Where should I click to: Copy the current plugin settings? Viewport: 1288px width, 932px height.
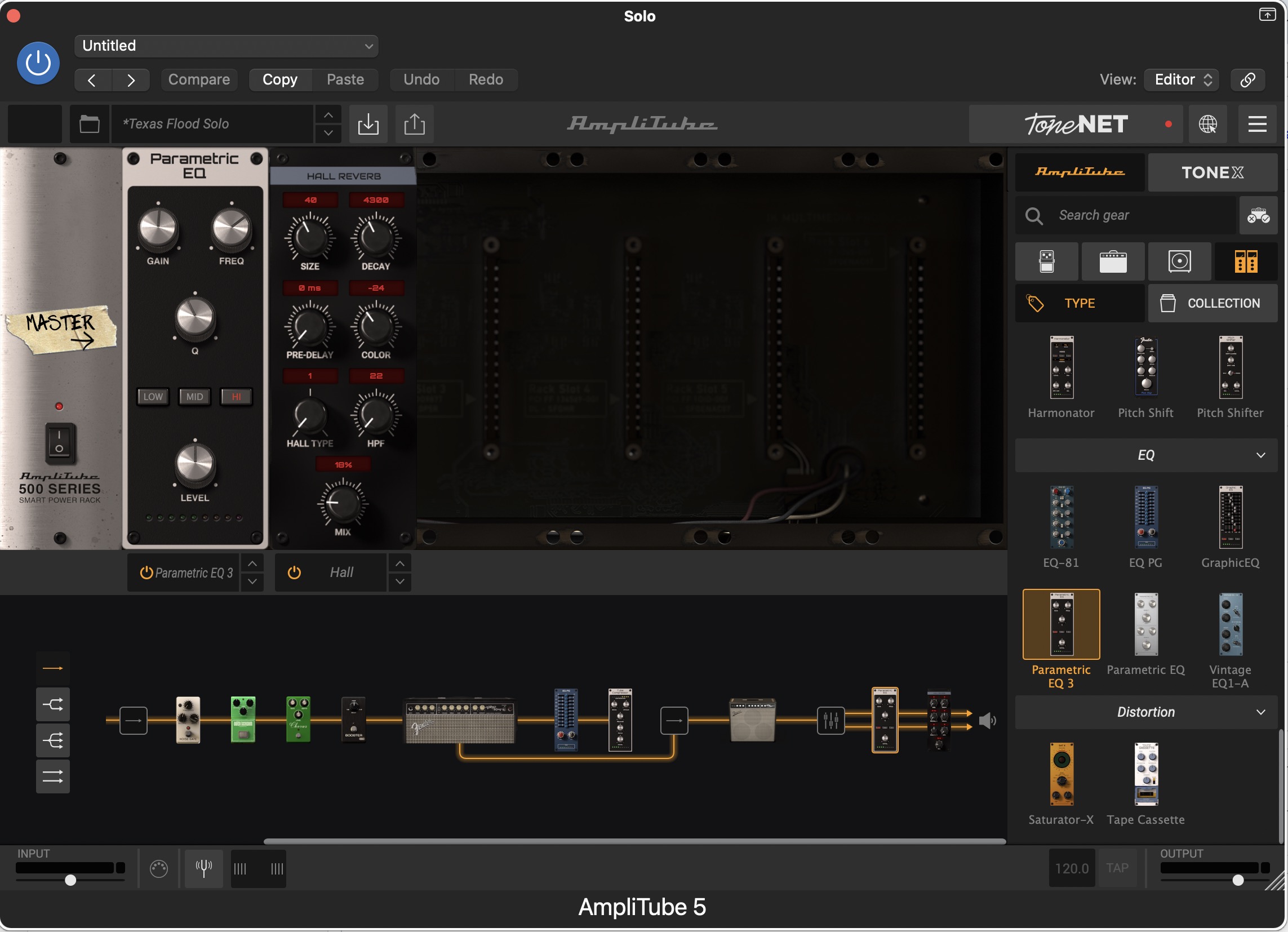[x=280, y=79]
